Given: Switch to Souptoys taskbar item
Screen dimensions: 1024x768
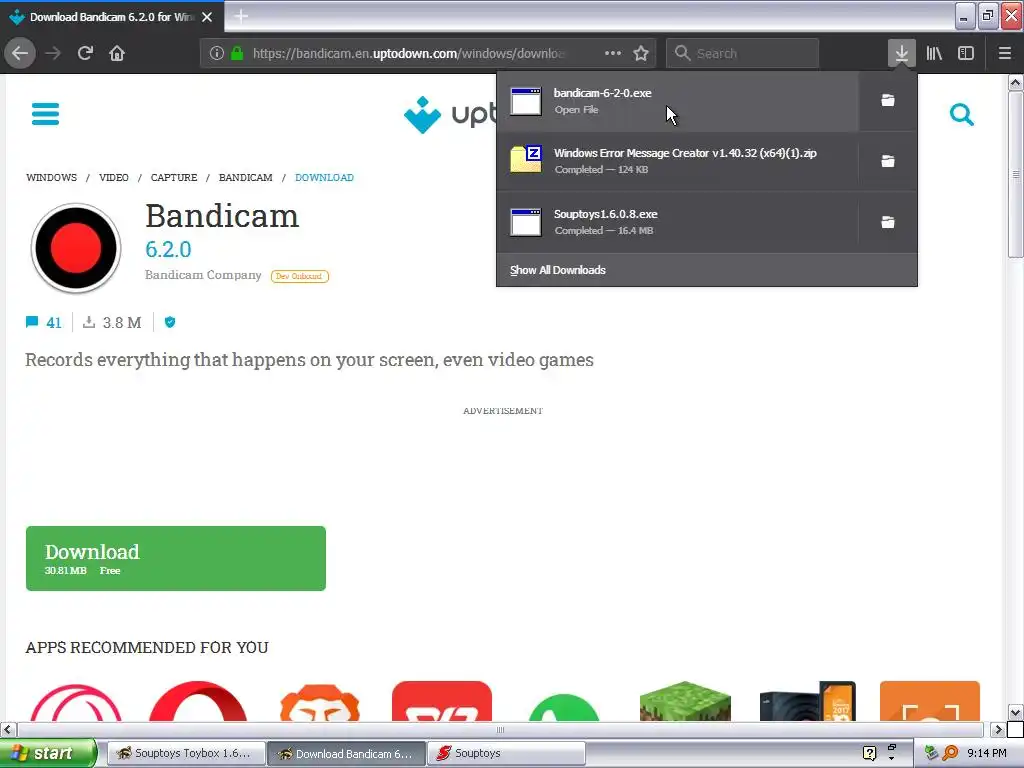Looking at the screenshot, I should [x=506, y=753].
